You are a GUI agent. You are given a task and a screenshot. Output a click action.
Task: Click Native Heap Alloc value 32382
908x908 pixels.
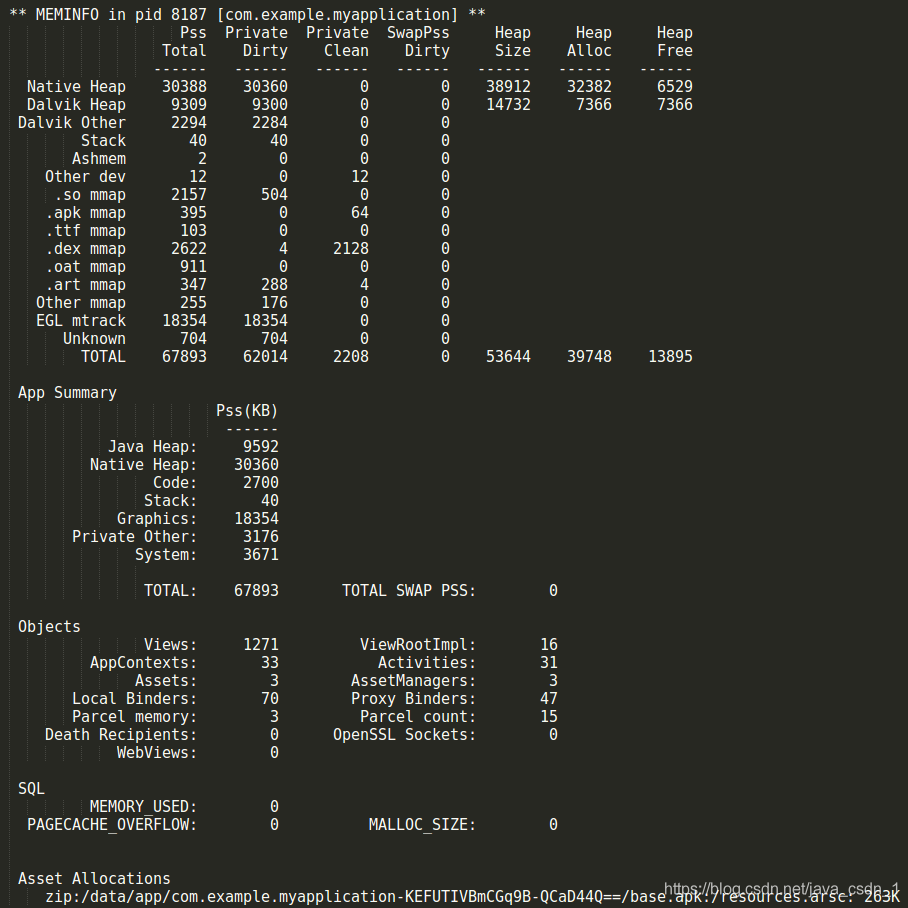(x=590, y=87)
